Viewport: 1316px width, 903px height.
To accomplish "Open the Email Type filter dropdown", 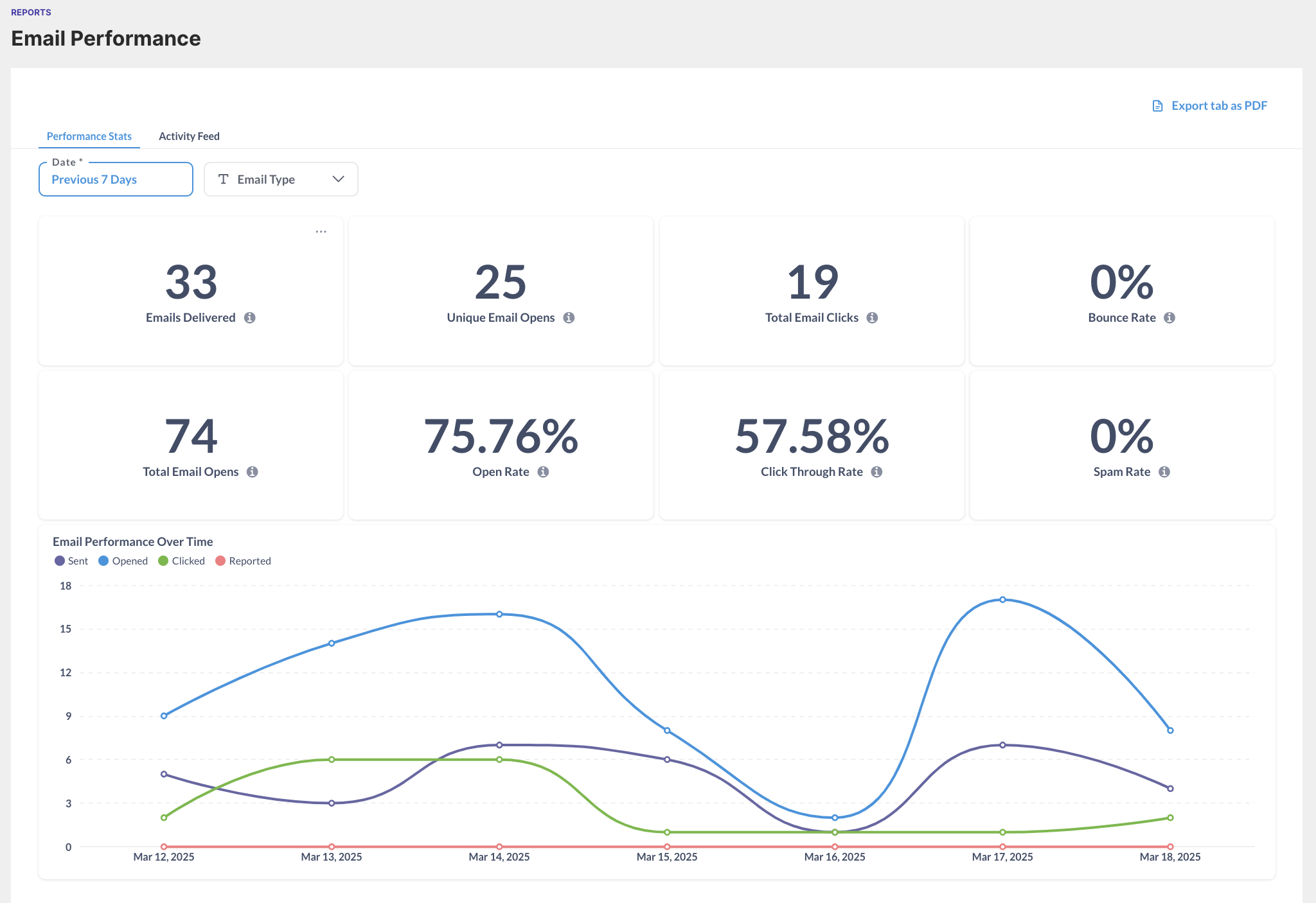I will (x=281, y=179).
